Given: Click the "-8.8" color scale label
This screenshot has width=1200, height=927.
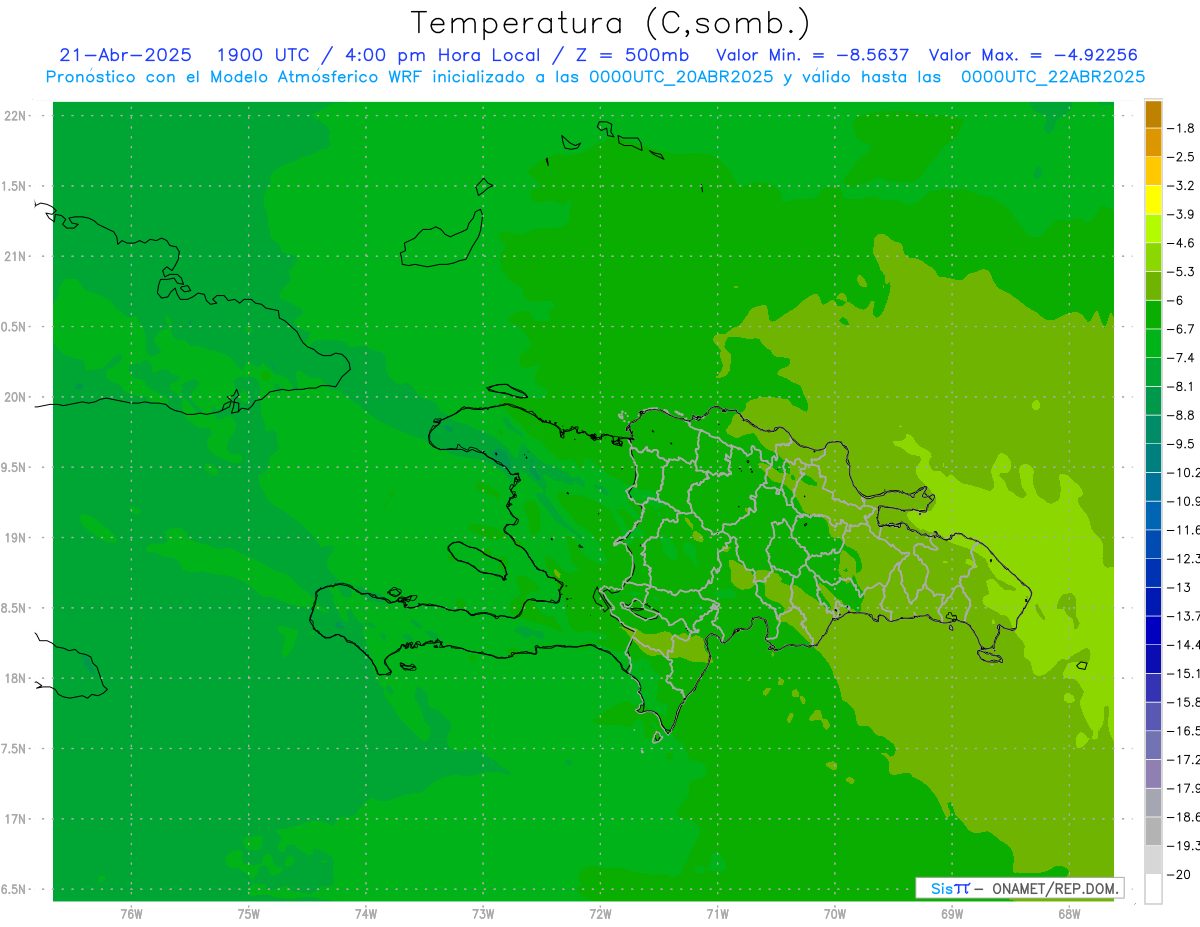Looking at the screenshot, I should (x=1181, y=415).
